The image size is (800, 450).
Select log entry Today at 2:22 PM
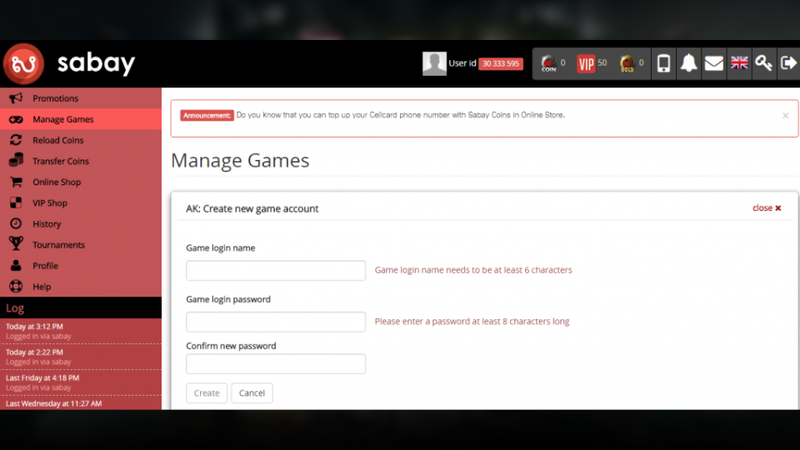pyautogui.click(x=81, y=357)
